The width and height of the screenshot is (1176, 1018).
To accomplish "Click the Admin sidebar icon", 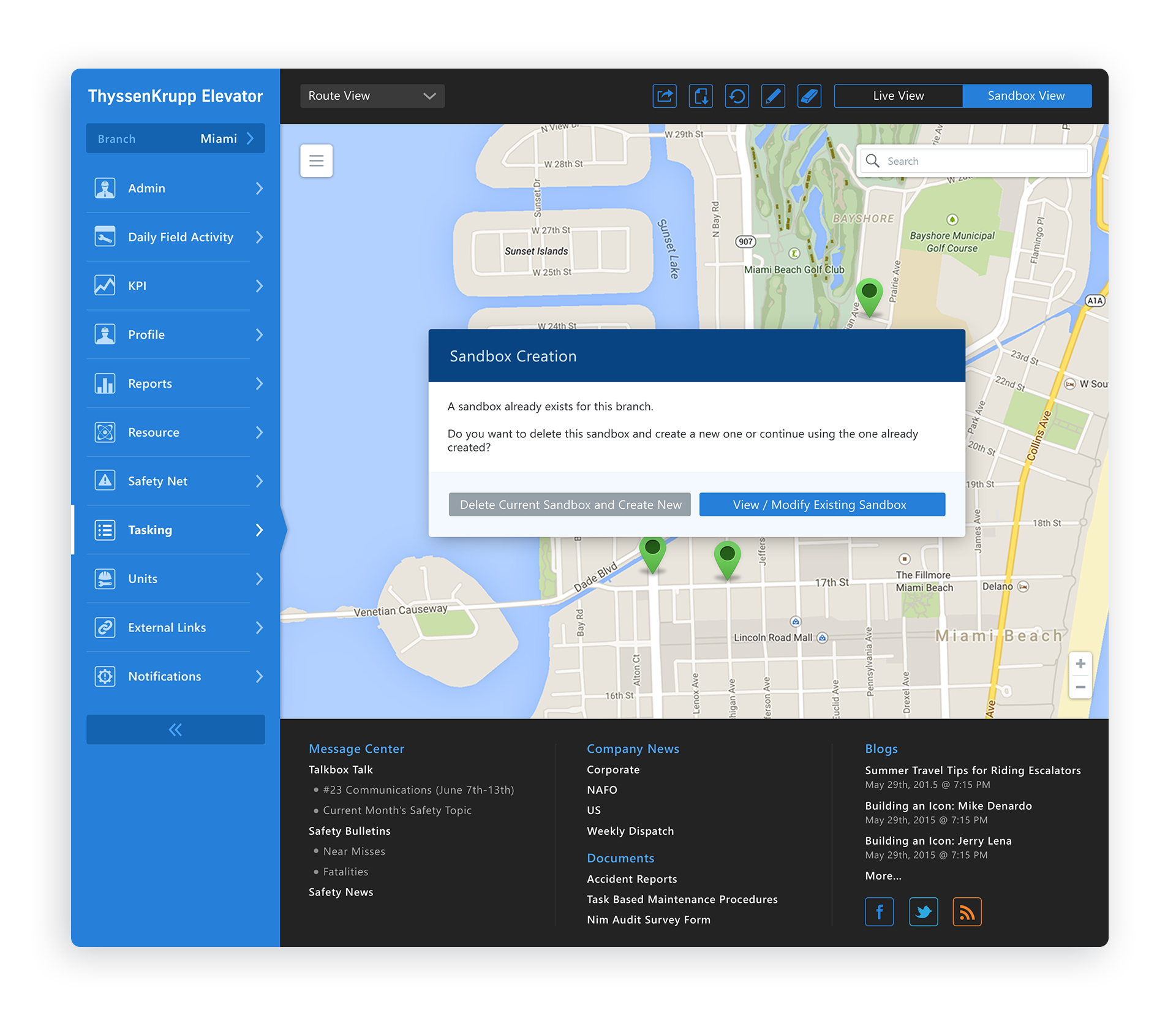I will point(105,188).
